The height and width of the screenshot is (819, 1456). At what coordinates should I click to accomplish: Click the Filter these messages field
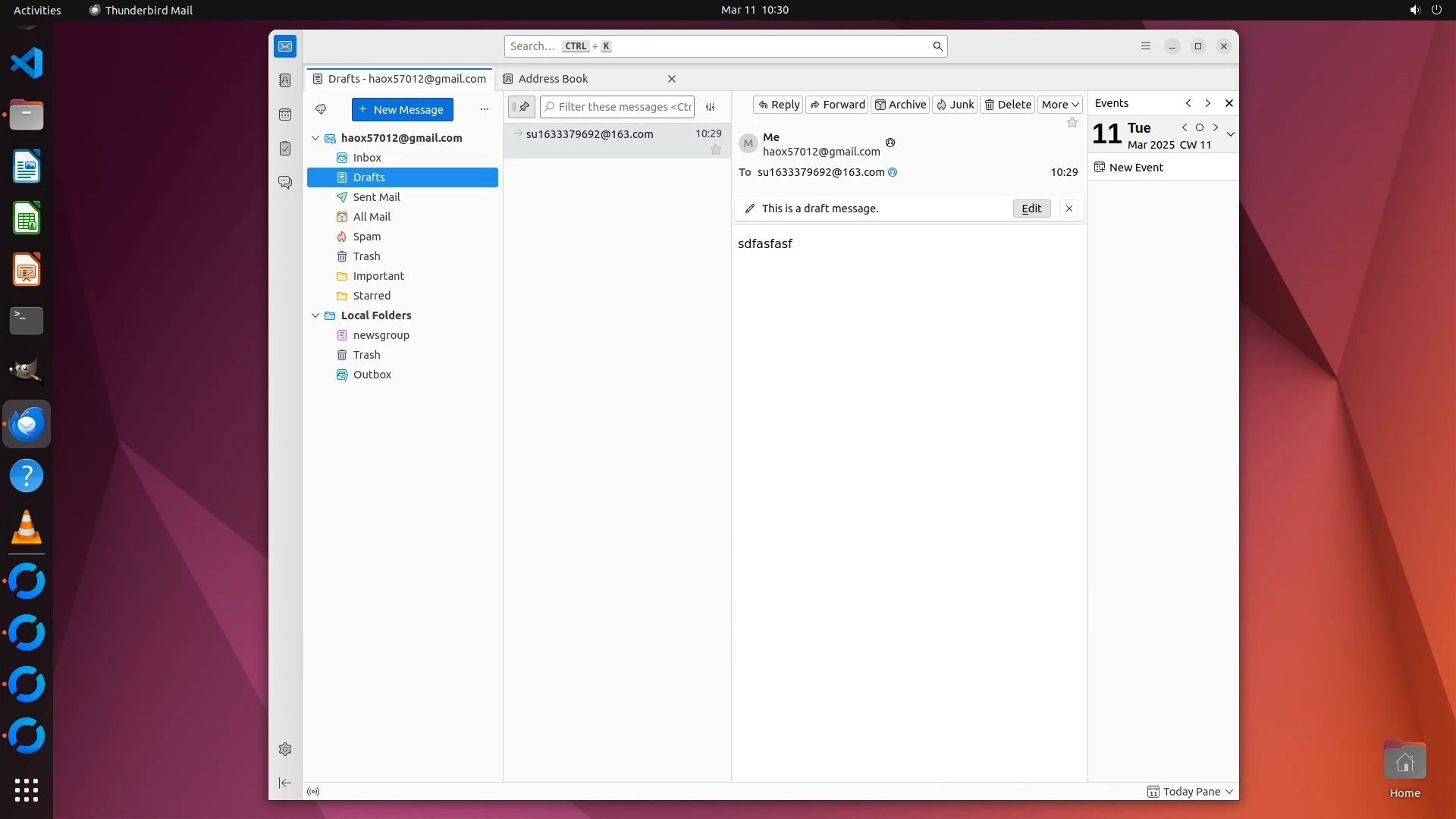pyautogui.click(x=624, y=107)
